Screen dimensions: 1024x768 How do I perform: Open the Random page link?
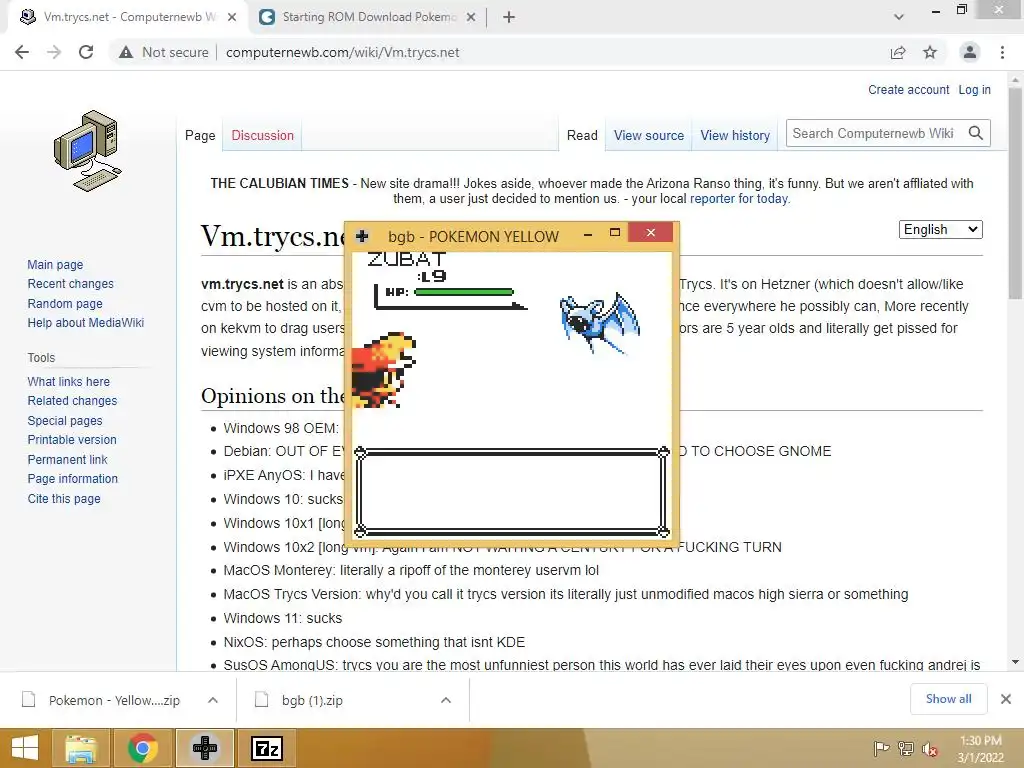(65, 304)
